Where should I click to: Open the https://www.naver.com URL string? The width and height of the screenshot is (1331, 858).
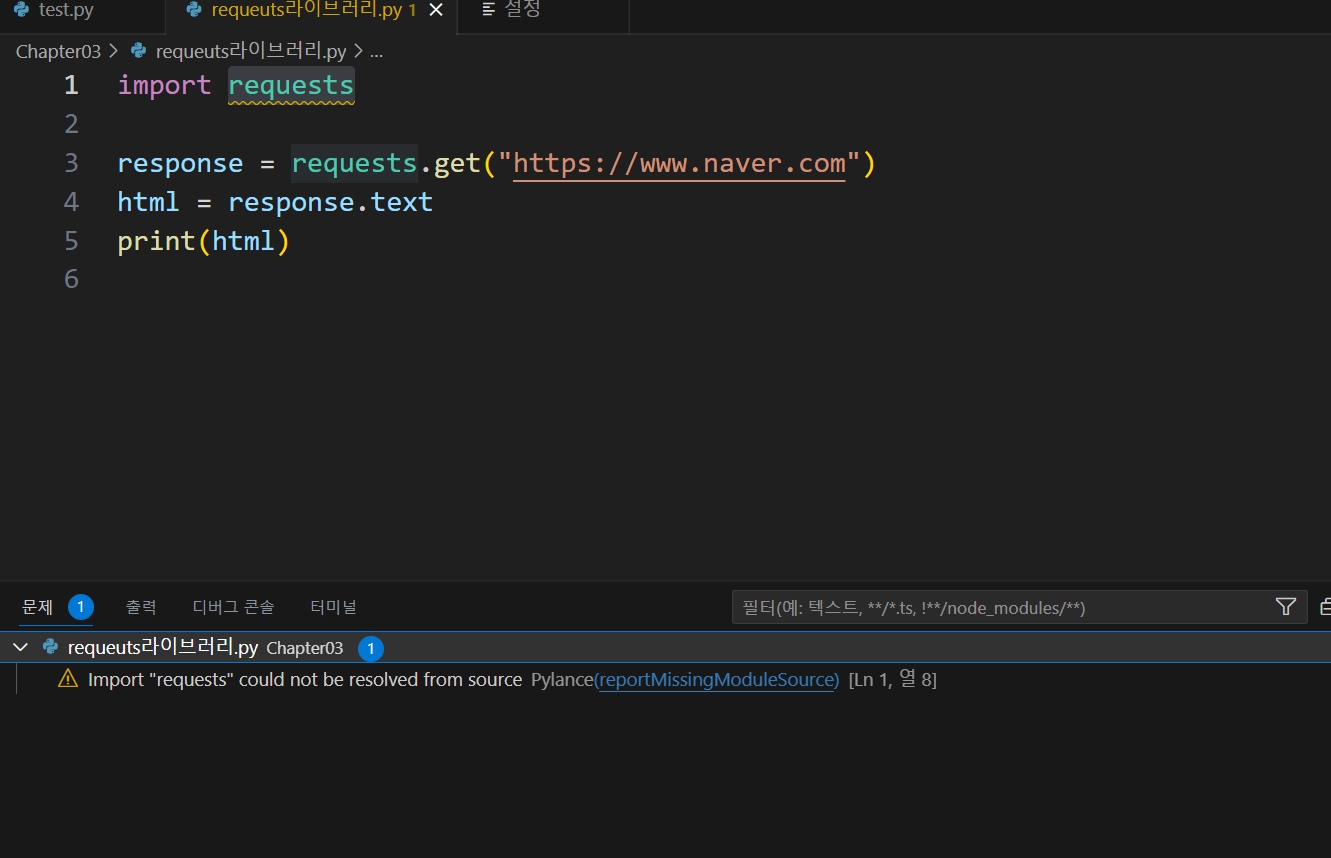pos(679,163)
